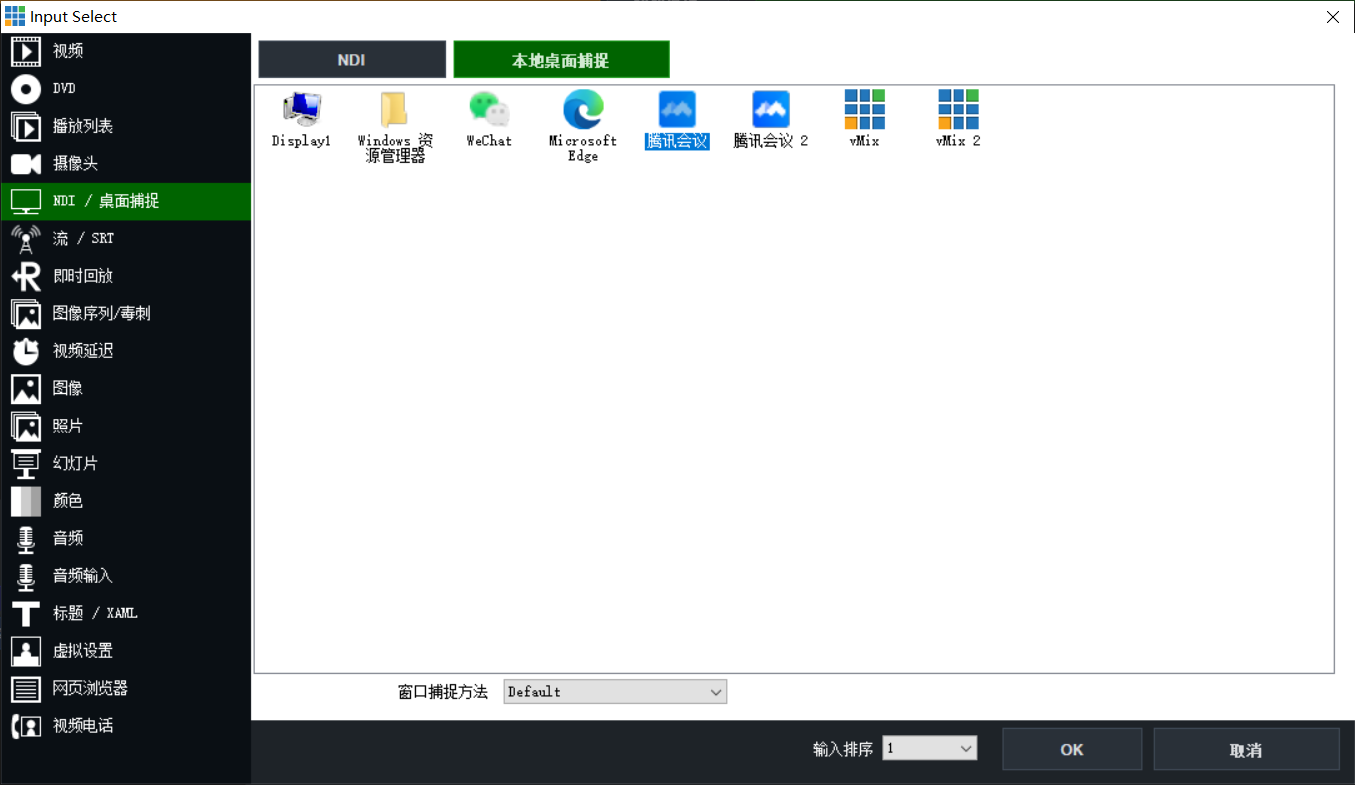Open the DVD input category
Viewport: 1355px width, 785px height.
[64, 89]
